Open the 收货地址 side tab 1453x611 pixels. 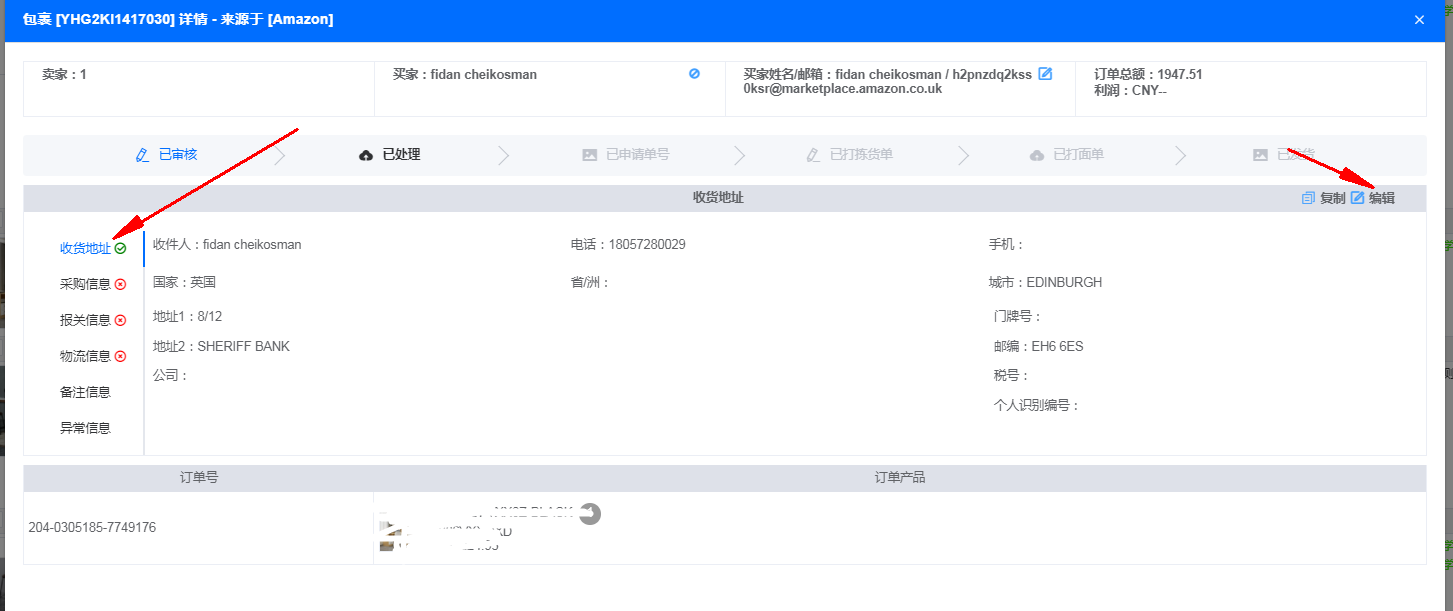[85, 248]
